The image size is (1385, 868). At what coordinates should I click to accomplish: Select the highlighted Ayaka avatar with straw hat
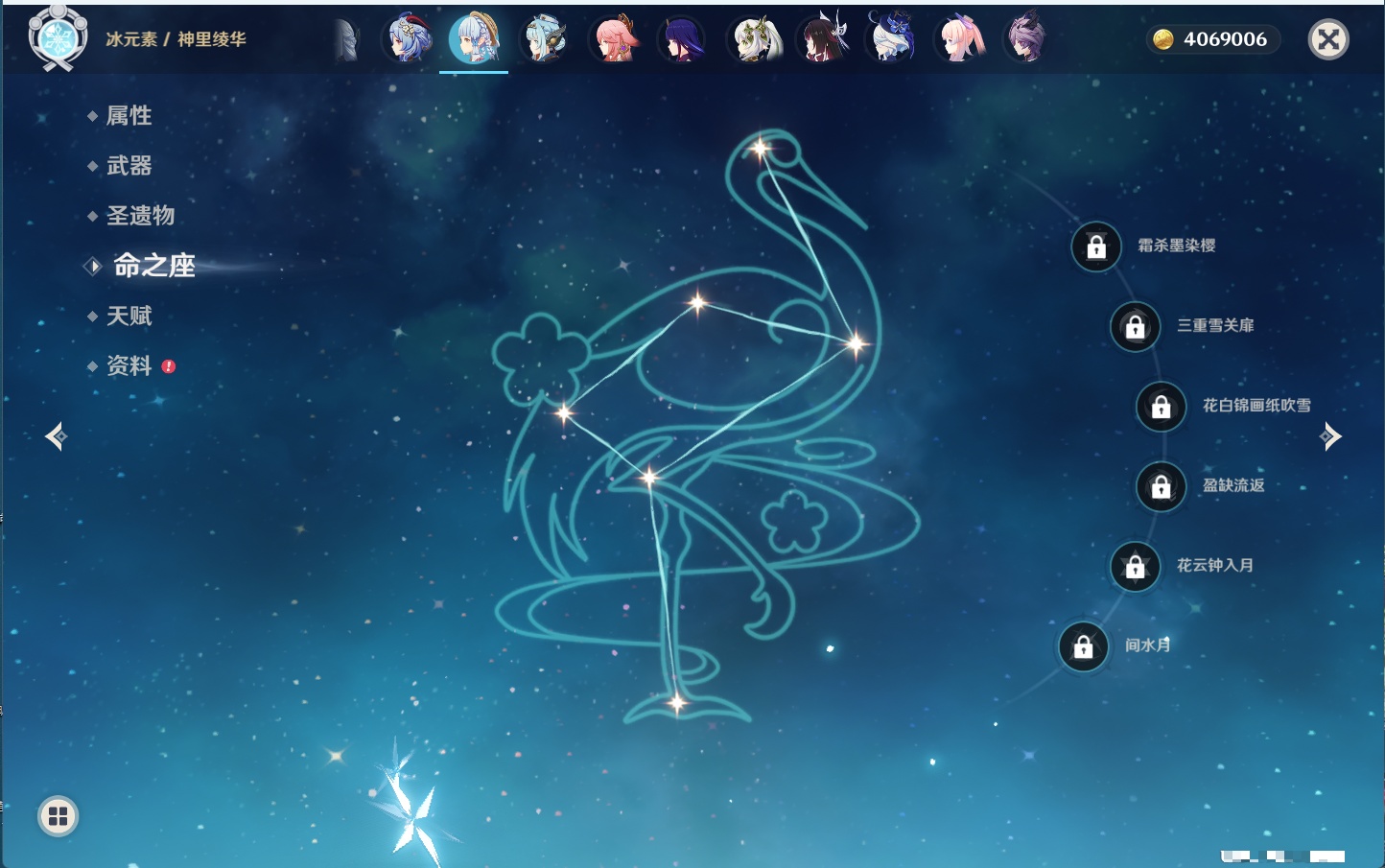click(x=474, y=39)
